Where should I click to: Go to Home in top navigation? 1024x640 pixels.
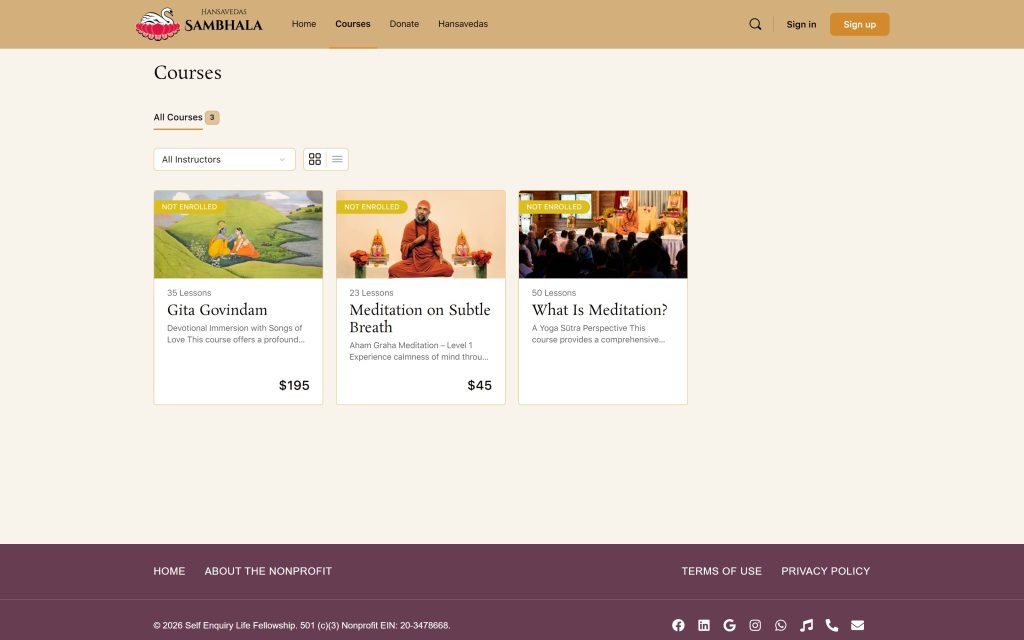[x=304, y=24]
